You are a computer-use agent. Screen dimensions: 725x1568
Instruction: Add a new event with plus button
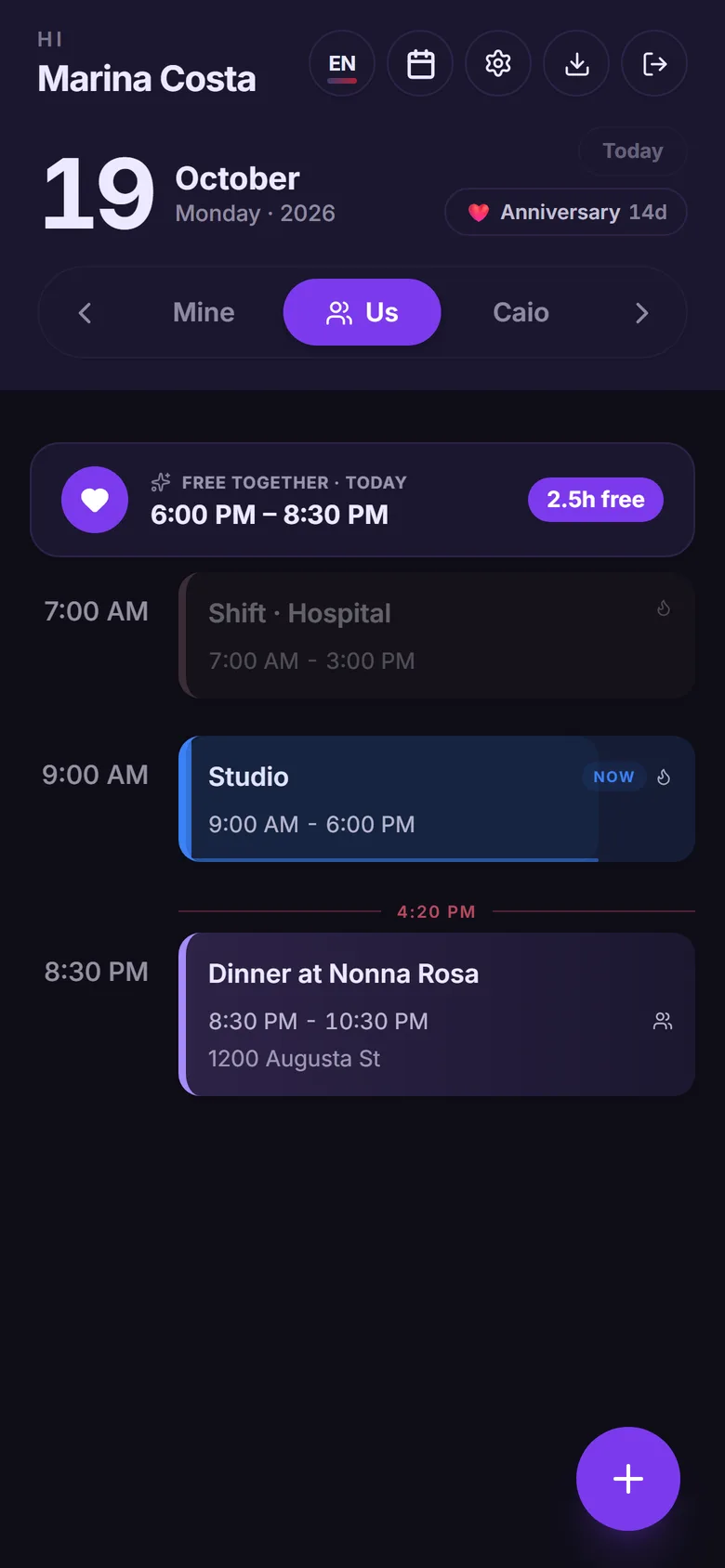[x=628, y=1479]
